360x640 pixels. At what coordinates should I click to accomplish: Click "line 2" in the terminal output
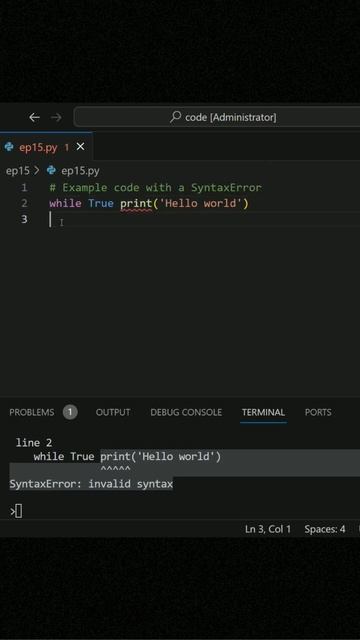[x=34, y=442]
